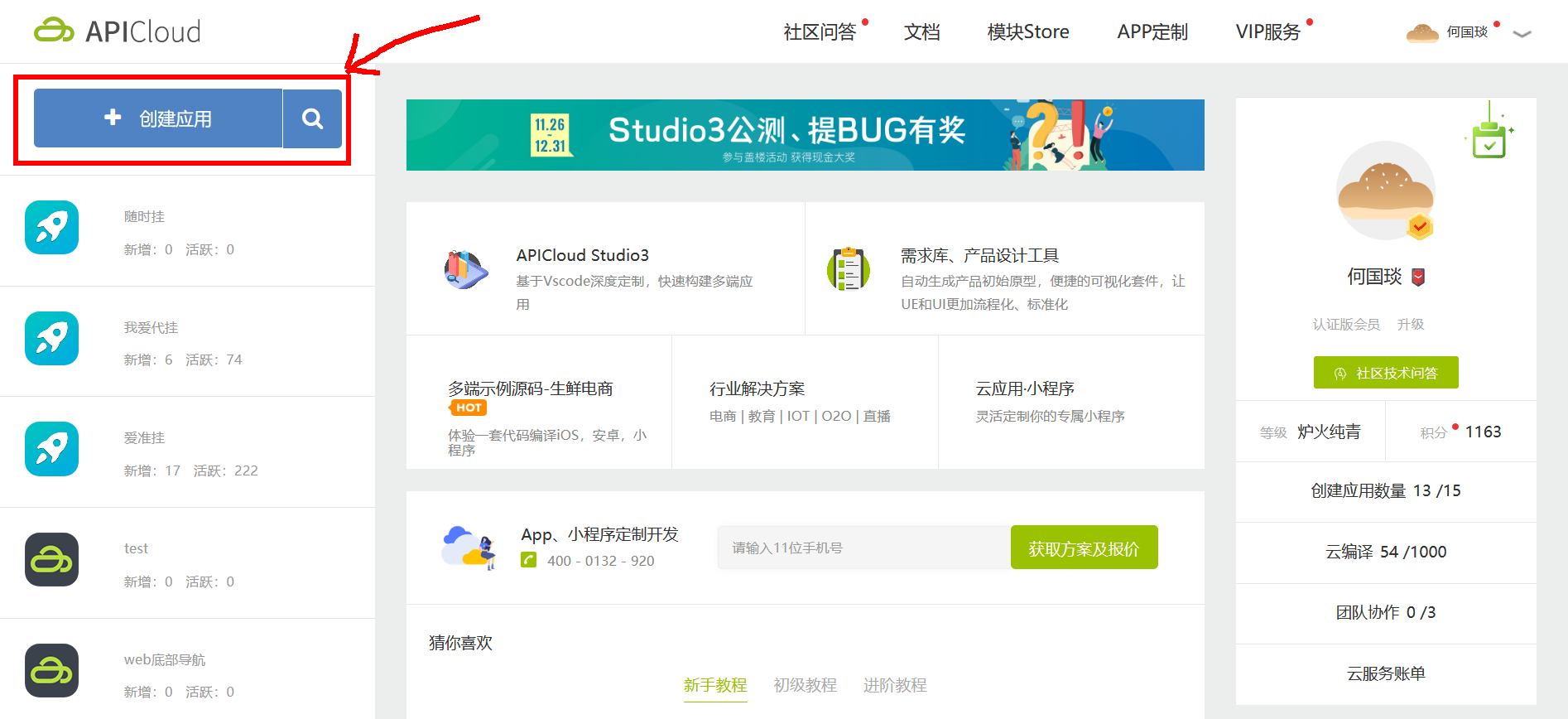The image size is (1568, 719).
Task: Click the green phone icon beside 400 number
Action: (x=528, y=560)
